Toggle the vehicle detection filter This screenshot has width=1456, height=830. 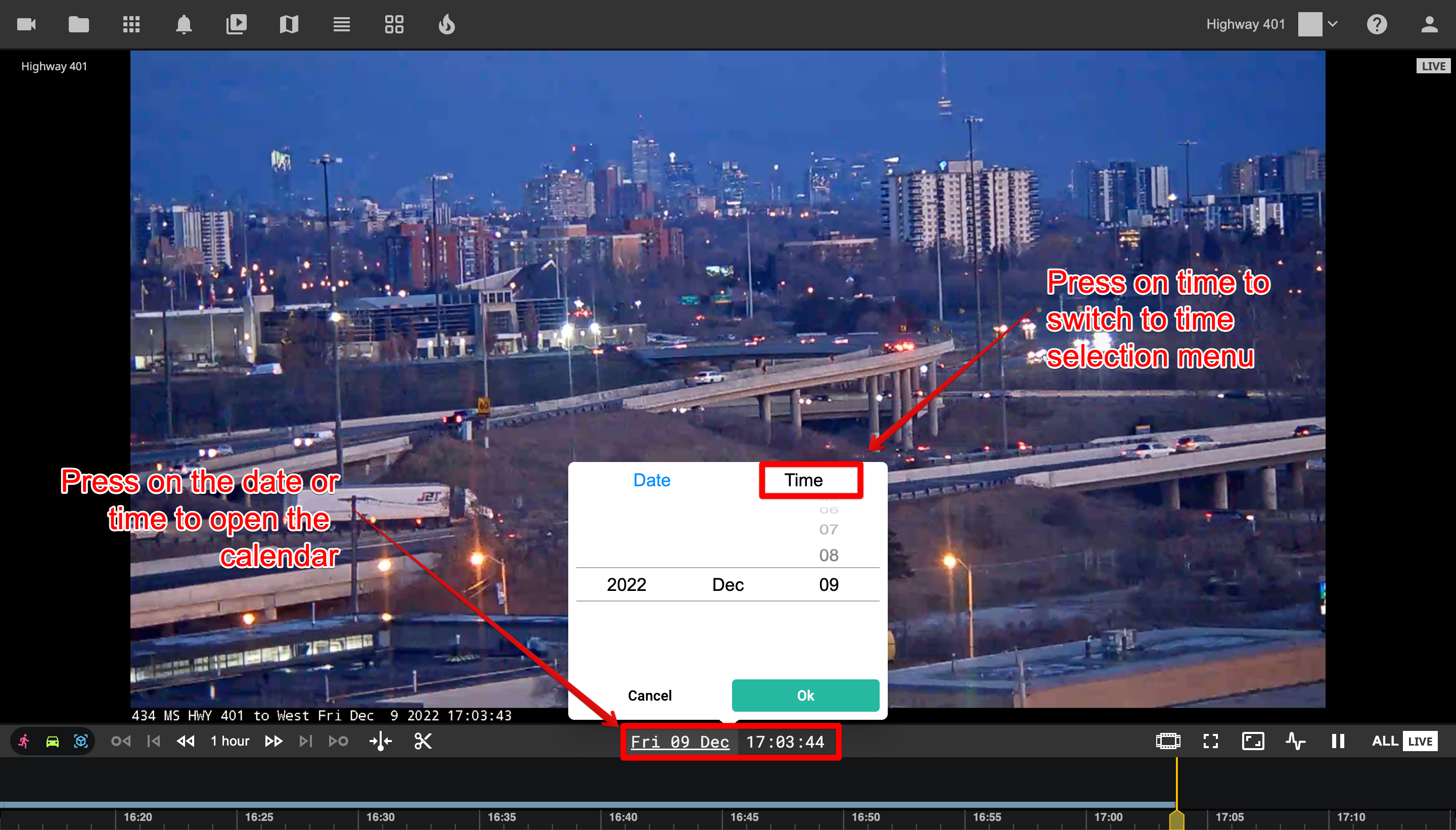(x=53, y=741)
